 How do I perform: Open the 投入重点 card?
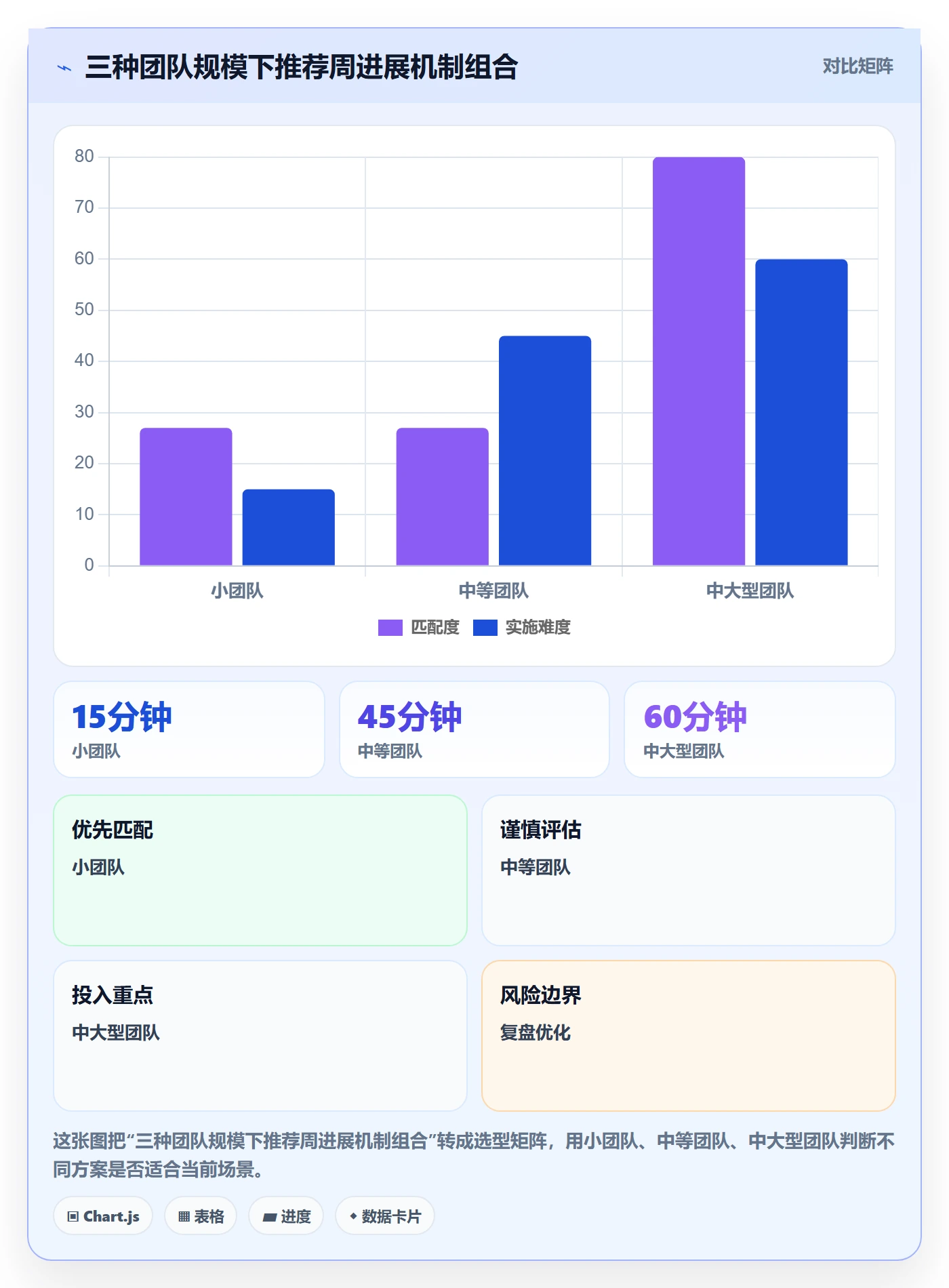pyautogui.click(x=260, y=1036)
